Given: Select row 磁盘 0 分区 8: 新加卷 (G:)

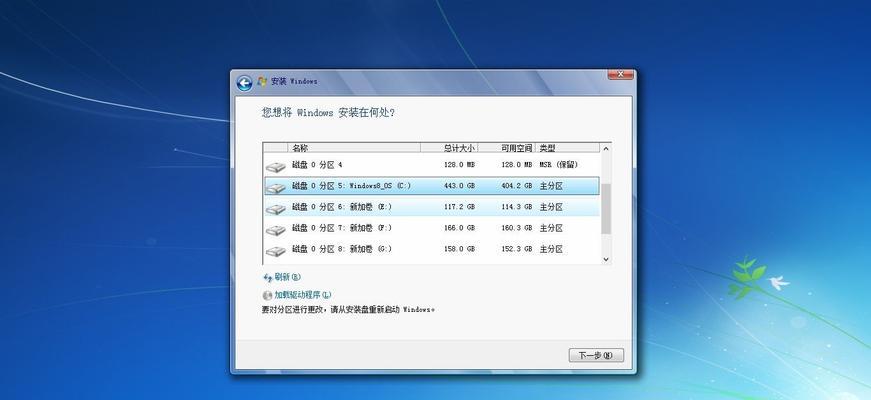Looking at the screenshot, I should click(x=431, y=249).
